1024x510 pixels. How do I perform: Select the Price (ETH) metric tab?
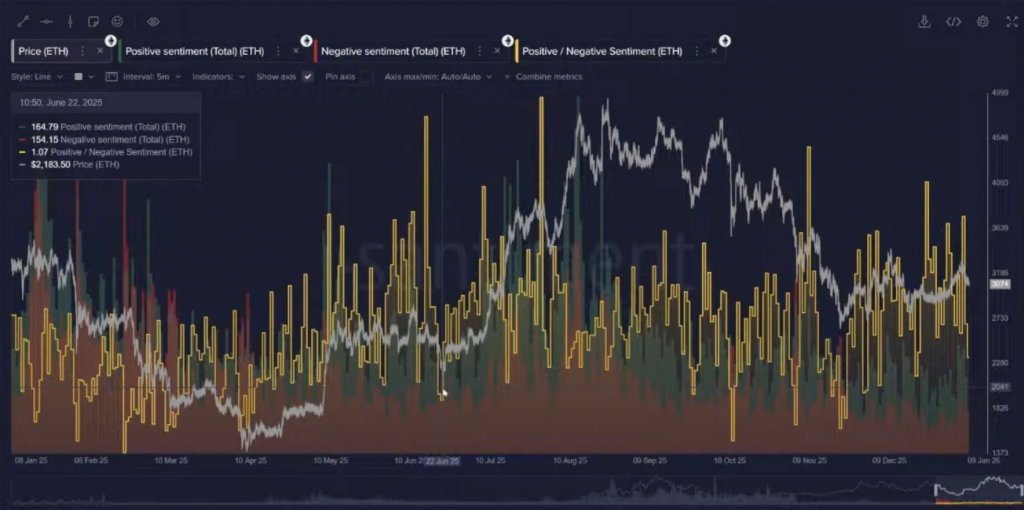(43, 51)
